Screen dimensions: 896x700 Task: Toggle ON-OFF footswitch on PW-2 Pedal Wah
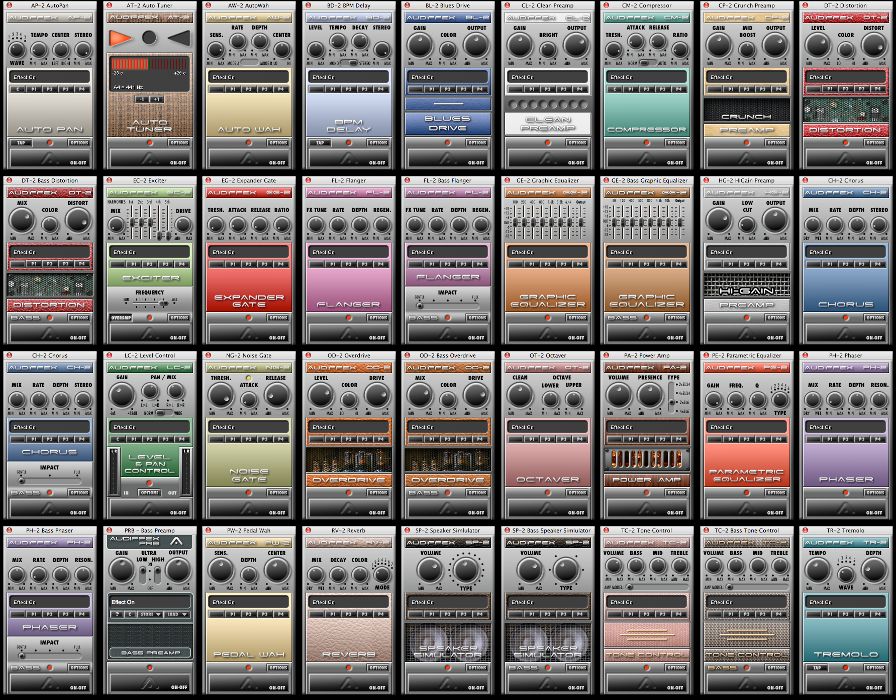click(249, 683)
